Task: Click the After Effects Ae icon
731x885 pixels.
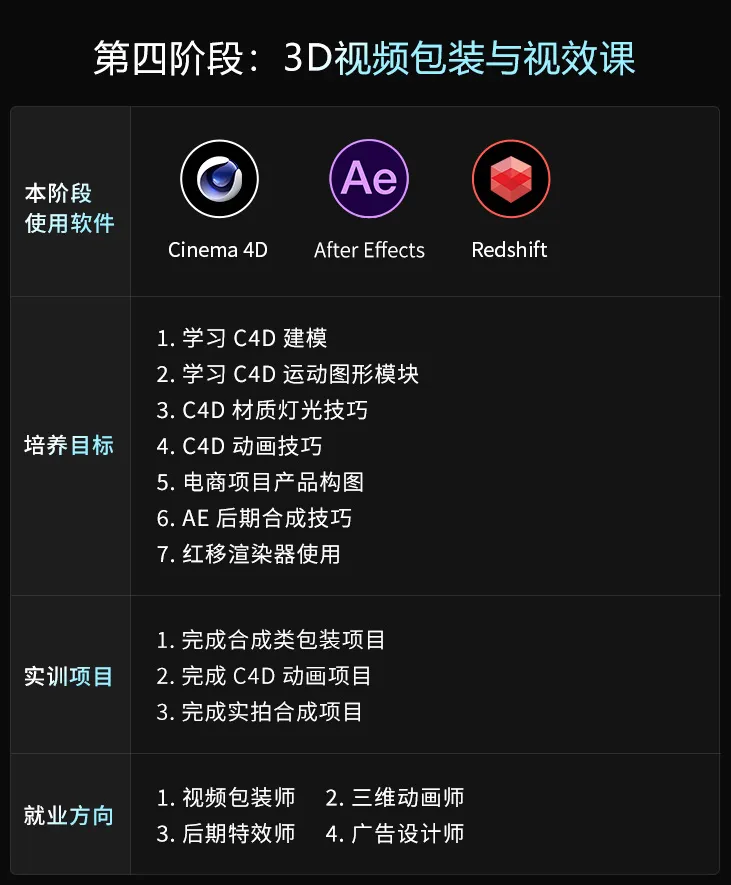Action: (369, 179)
